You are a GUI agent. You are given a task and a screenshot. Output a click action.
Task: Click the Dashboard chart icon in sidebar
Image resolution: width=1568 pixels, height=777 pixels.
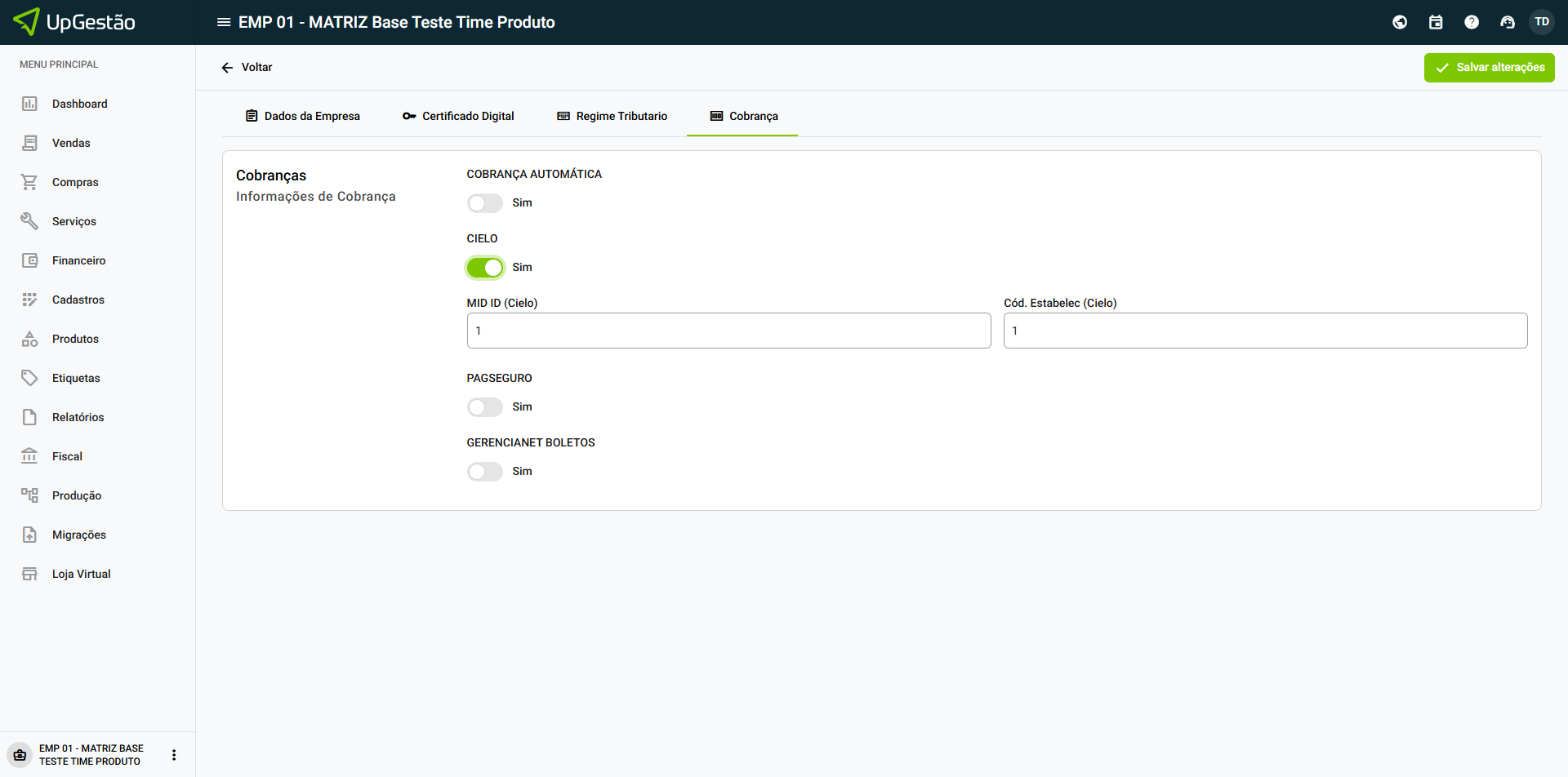pos(29,104)
